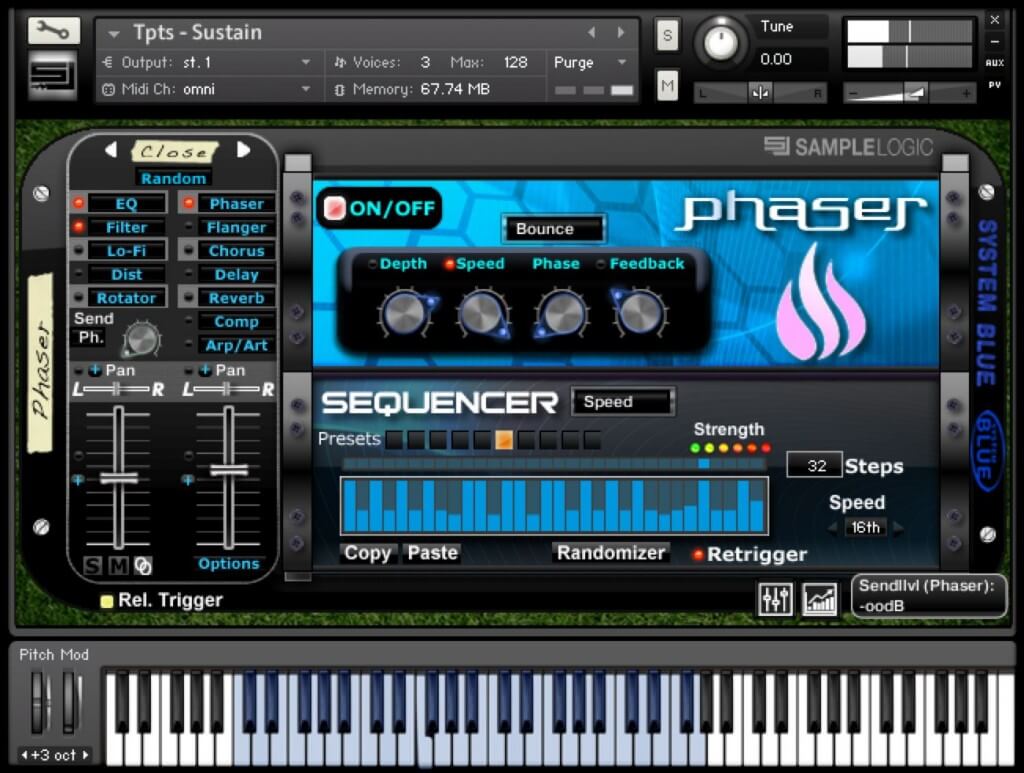
Task: Expand the instrument name dropdown arrow
Action: (114, 33)
